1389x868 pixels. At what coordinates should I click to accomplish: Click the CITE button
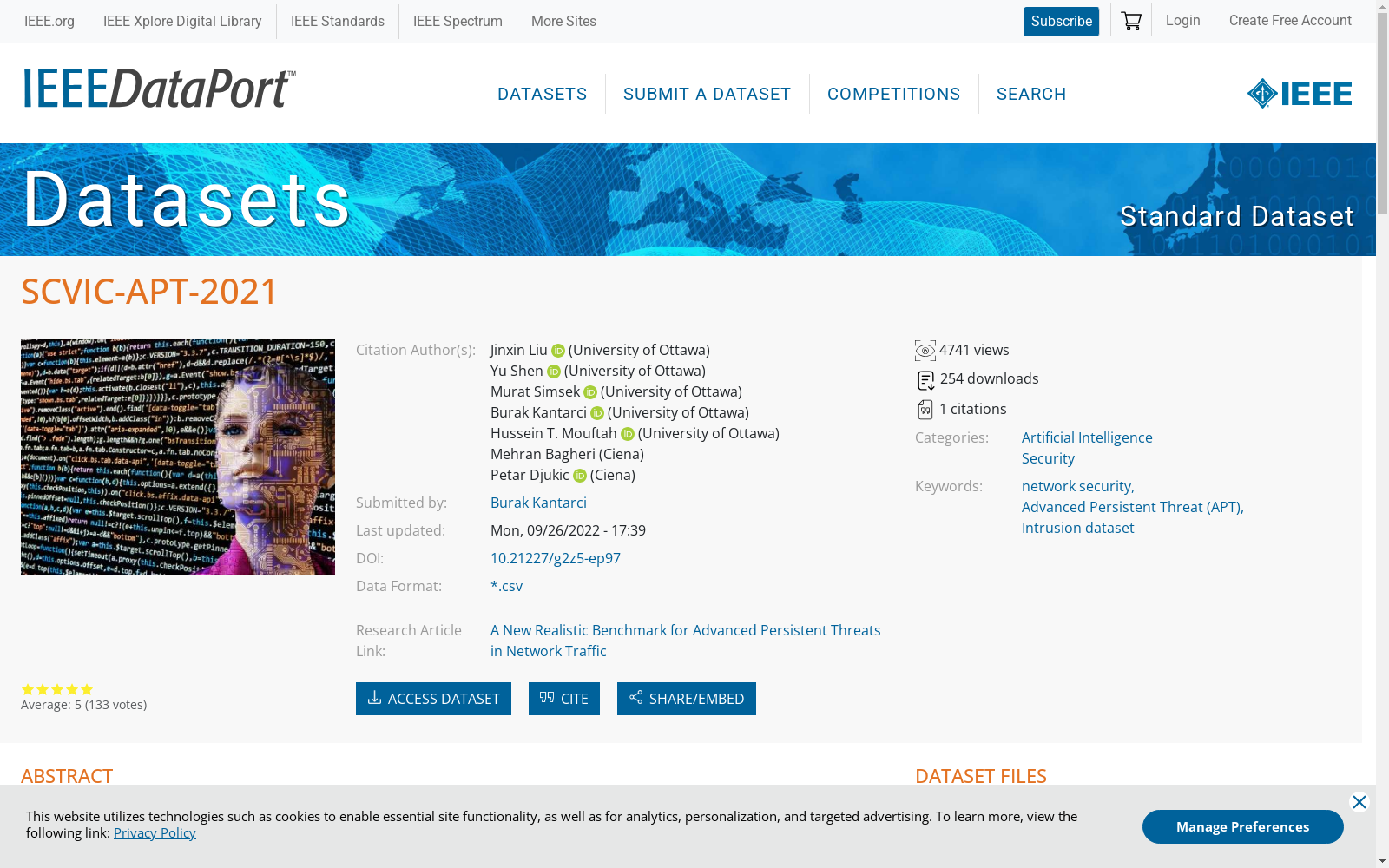coord(564,699)
